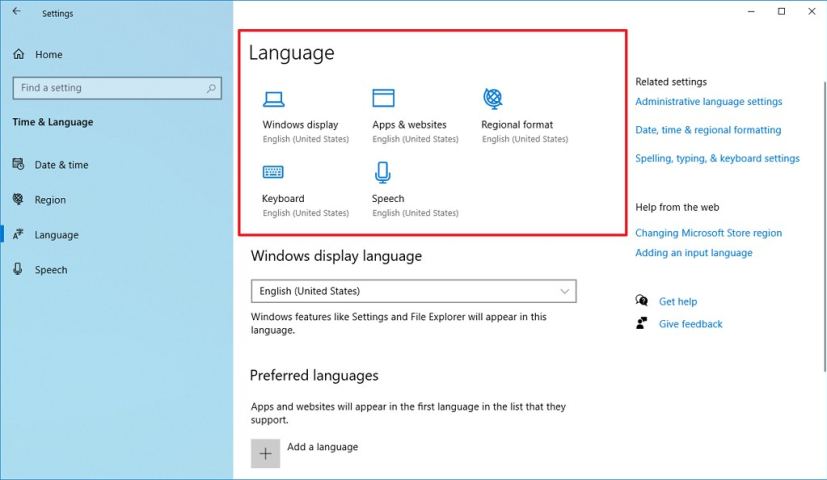Viewport: 827px width, 480px height.
Task: Click Keyboard tile label
Action: click(283, 198)
